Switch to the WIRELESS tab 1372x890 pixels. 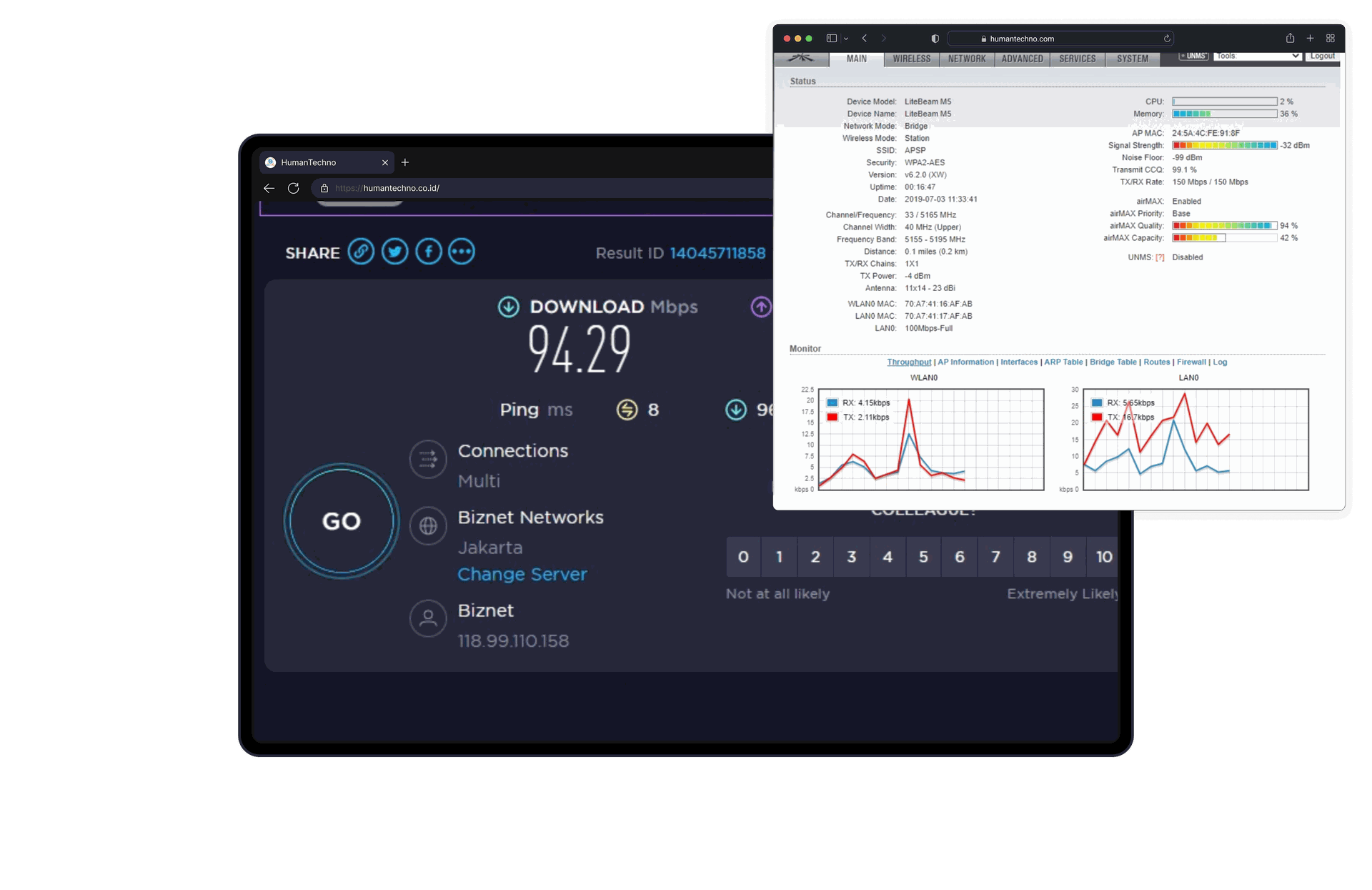[x=911, y=59]
